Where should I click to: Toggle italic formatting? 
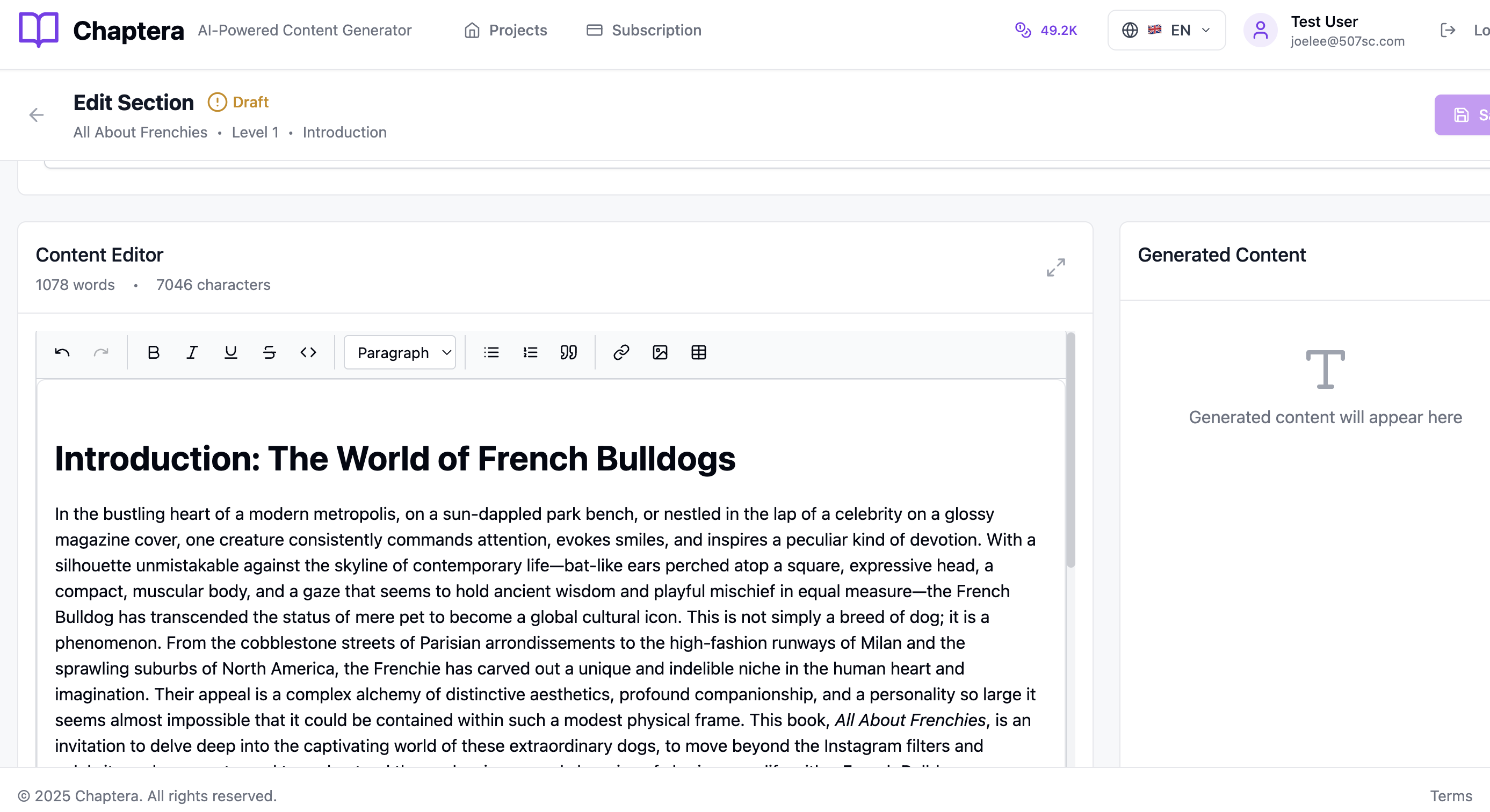tap(192, 352)
